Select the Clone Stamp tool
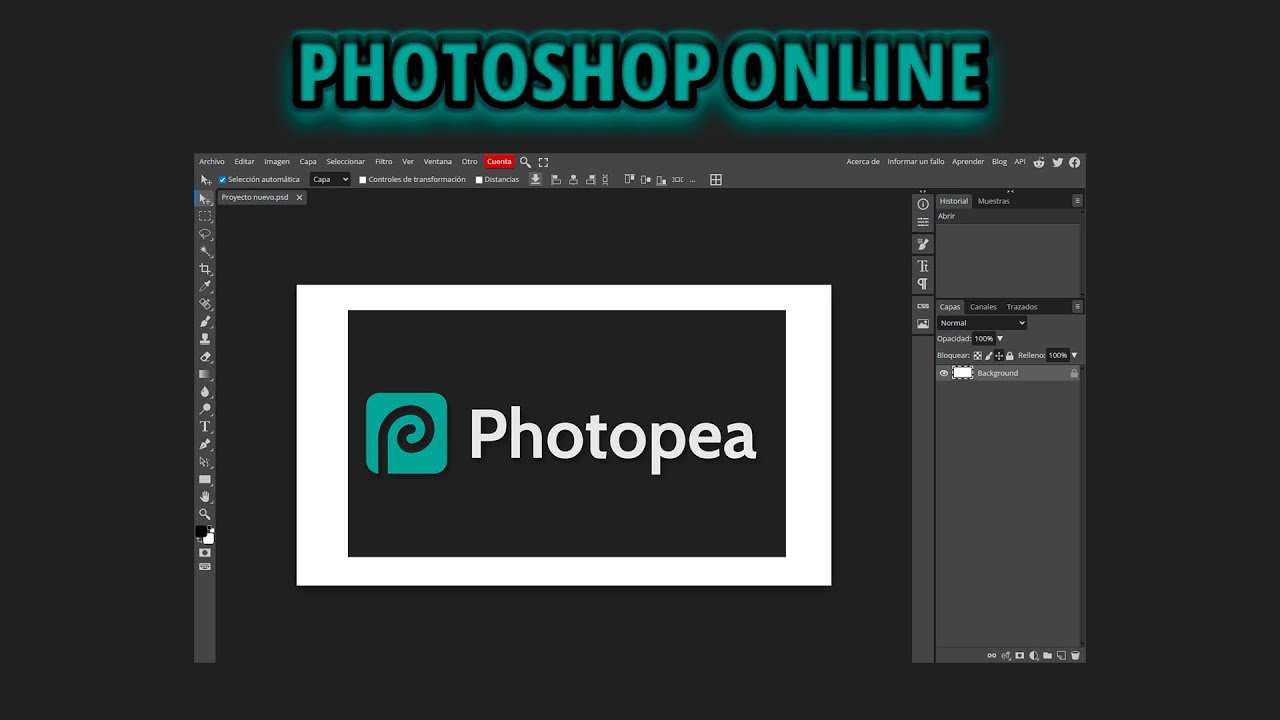Image resolution: width=1280 pixels, height=720 pixels. [205, 339]
